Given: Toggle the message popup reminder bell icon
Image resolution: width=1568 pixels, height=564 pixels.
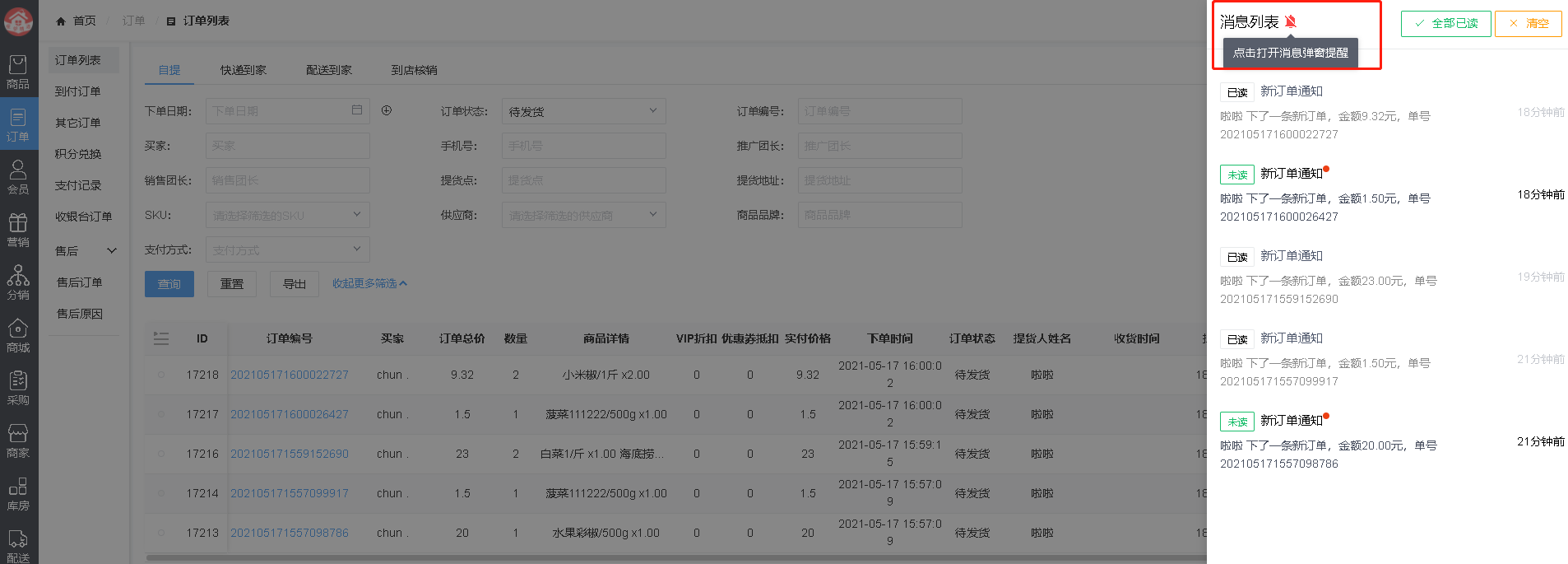Looking at the screenshot, I should pyautogui.click(x=1290, y=22).
